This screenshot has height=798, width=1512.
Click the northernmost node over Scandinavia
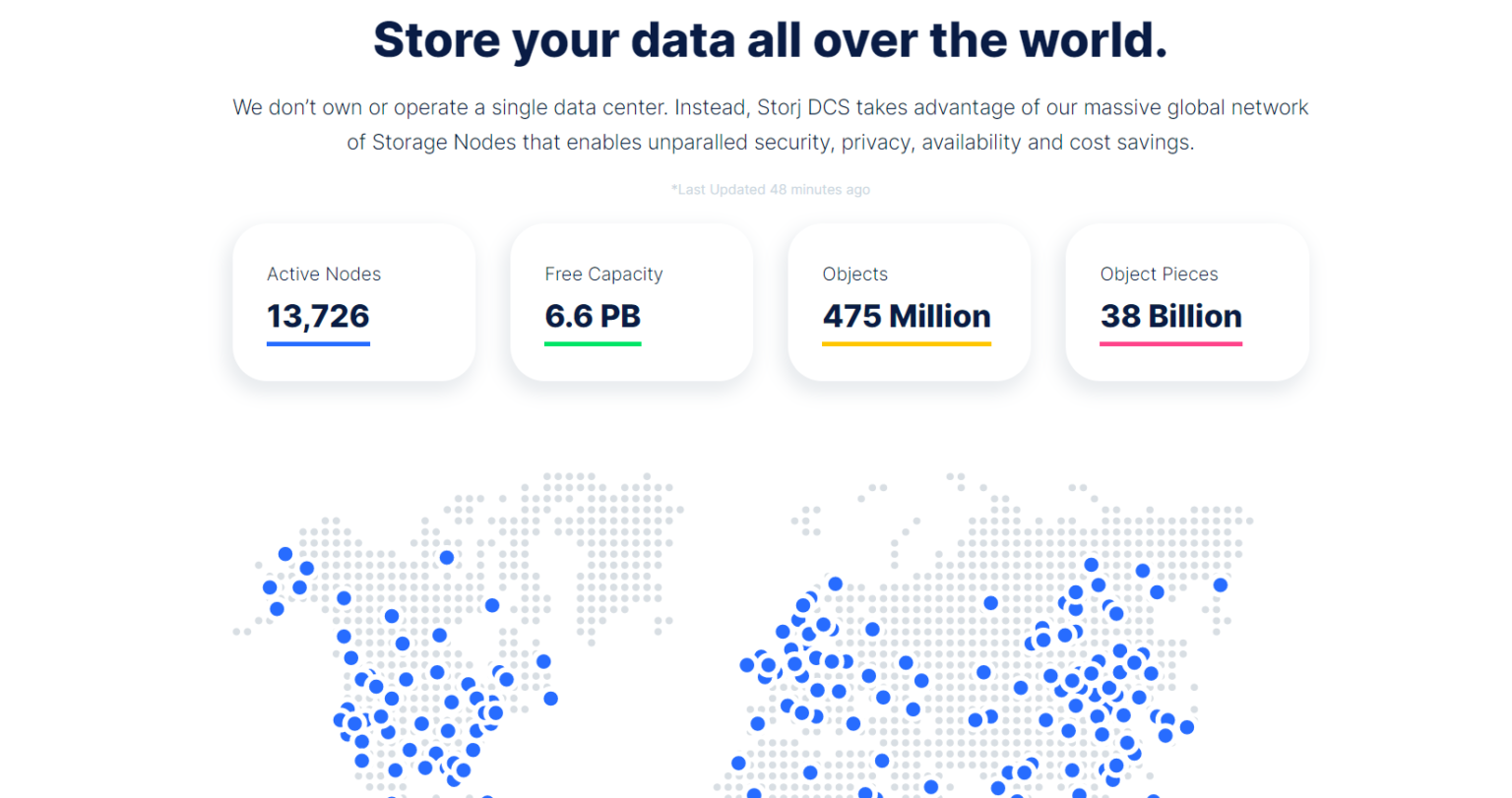(835, 583)
